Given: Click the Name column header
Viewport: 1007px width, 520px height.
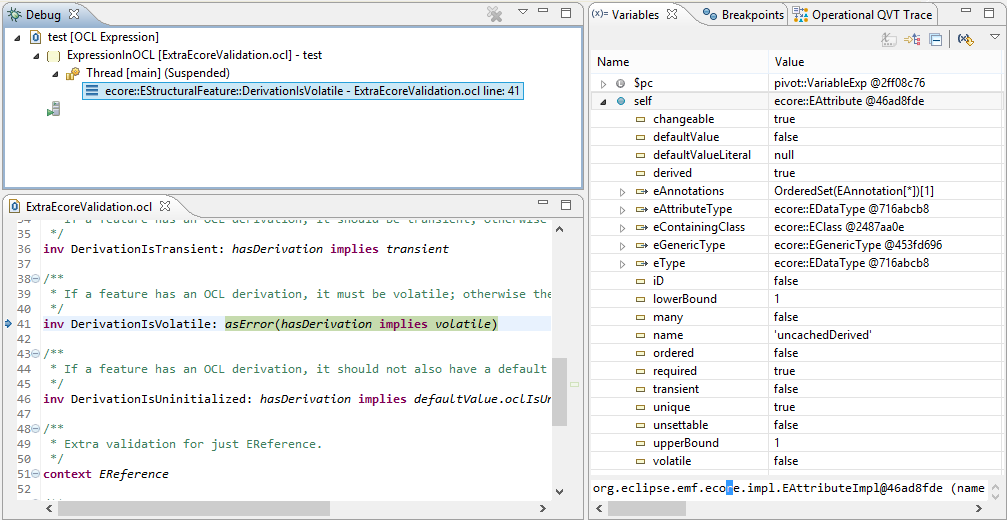Looking at the screenshot, I should [x=679, y=62].
